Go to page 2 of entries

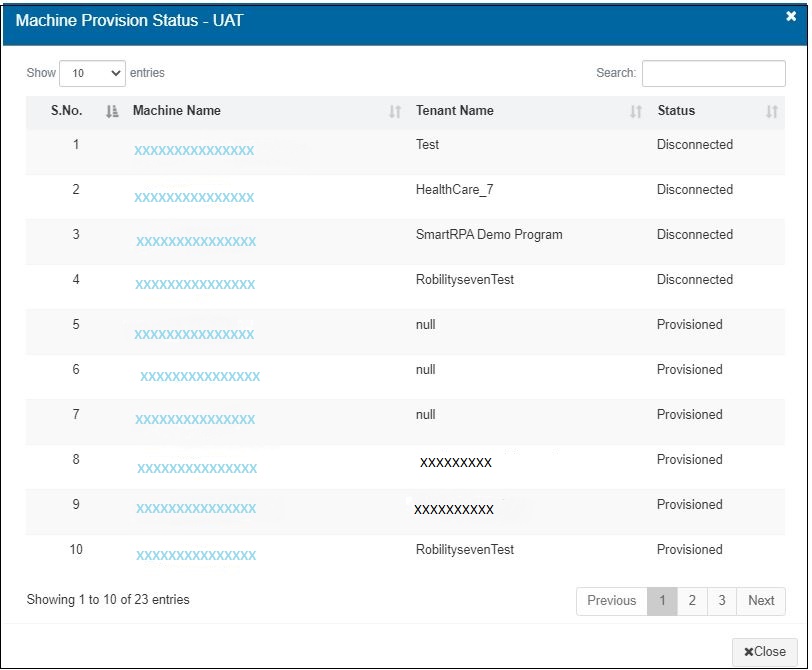tap(691, 601)
